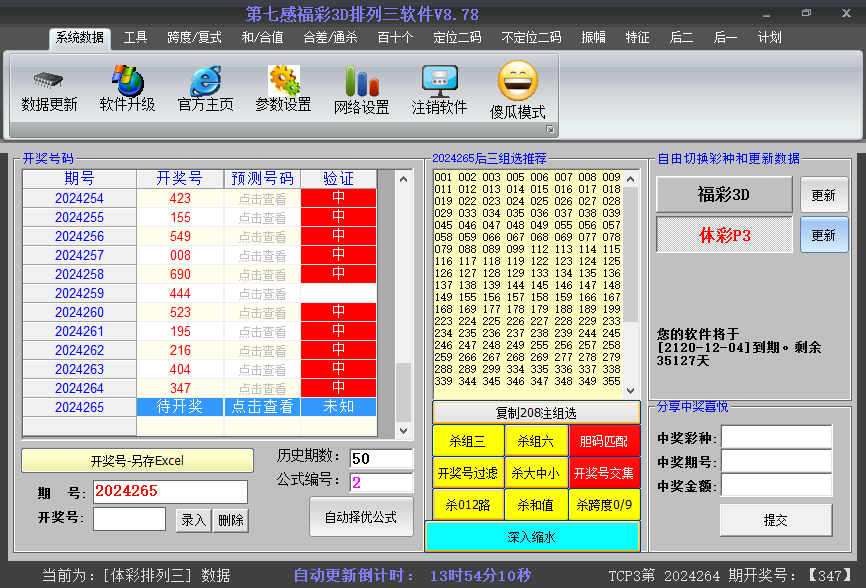The image size is (866, 588).
Task: Click 更新 next to 体彩P3
Action: pyautogui.click(x=823, y=235)
